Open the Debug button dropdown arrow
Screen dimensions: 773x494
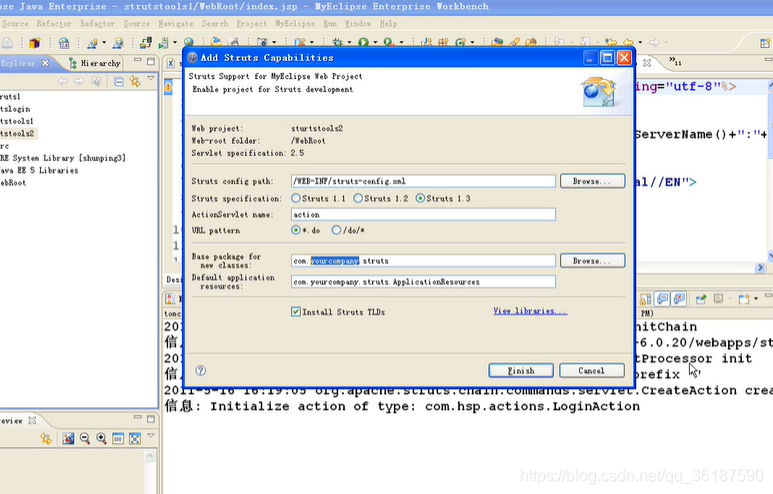[349, 43]
